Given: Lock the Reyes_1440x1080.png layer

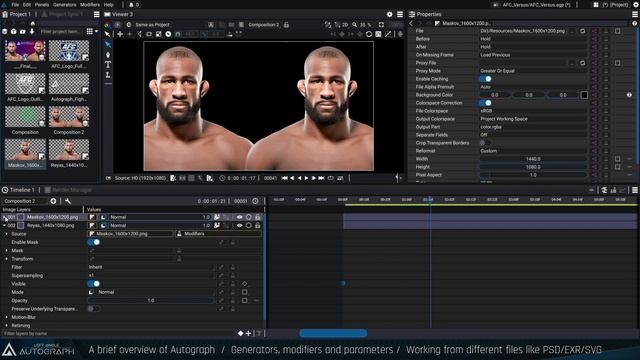Looking at the screenshot, I should click(x=258, y=225).
